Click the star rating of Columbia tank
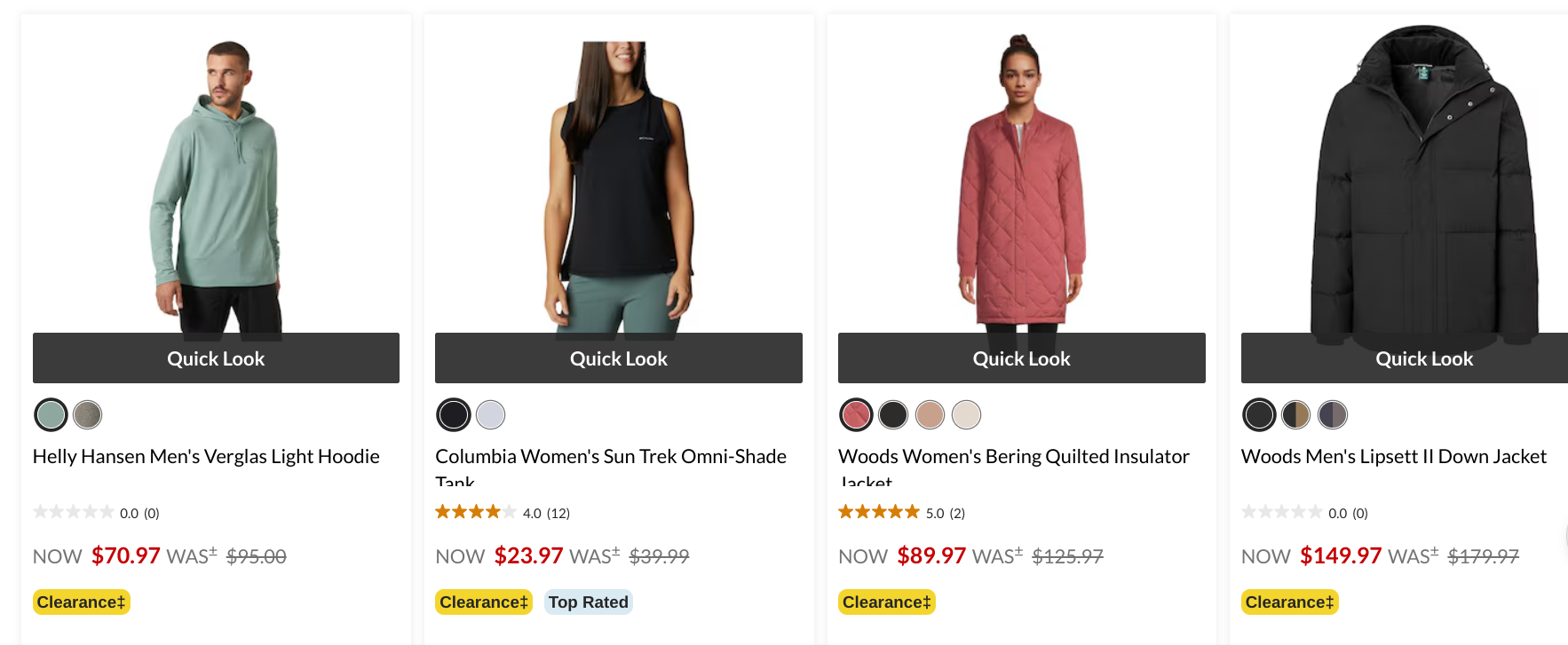This screenshot has width=1568, height=645. (x=475, y=513)
